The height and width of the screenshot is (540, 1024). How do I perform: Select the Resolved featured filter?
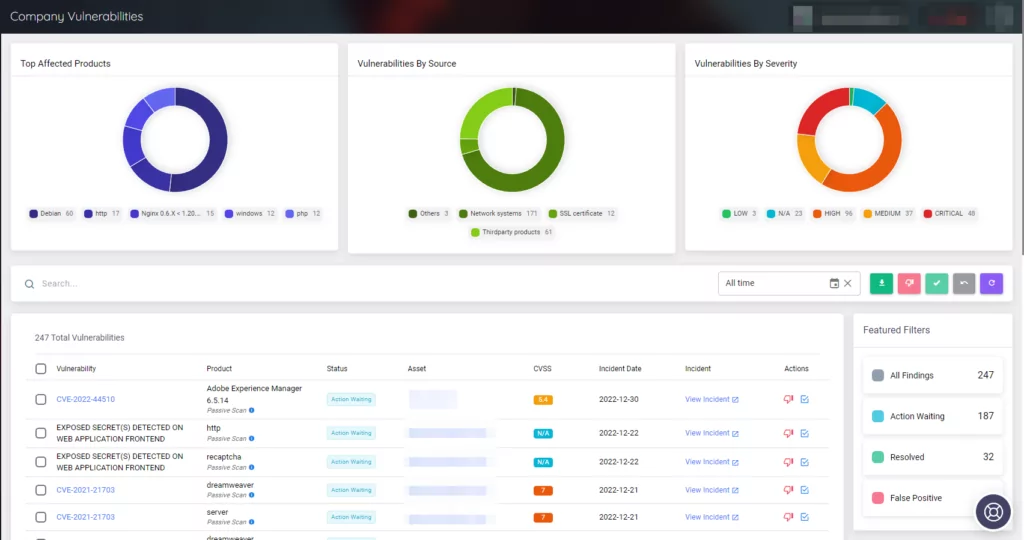(933, 457)
